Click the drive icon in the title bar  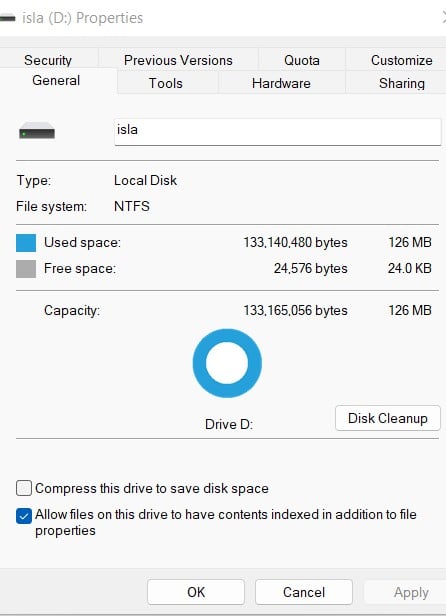(7, 18)
